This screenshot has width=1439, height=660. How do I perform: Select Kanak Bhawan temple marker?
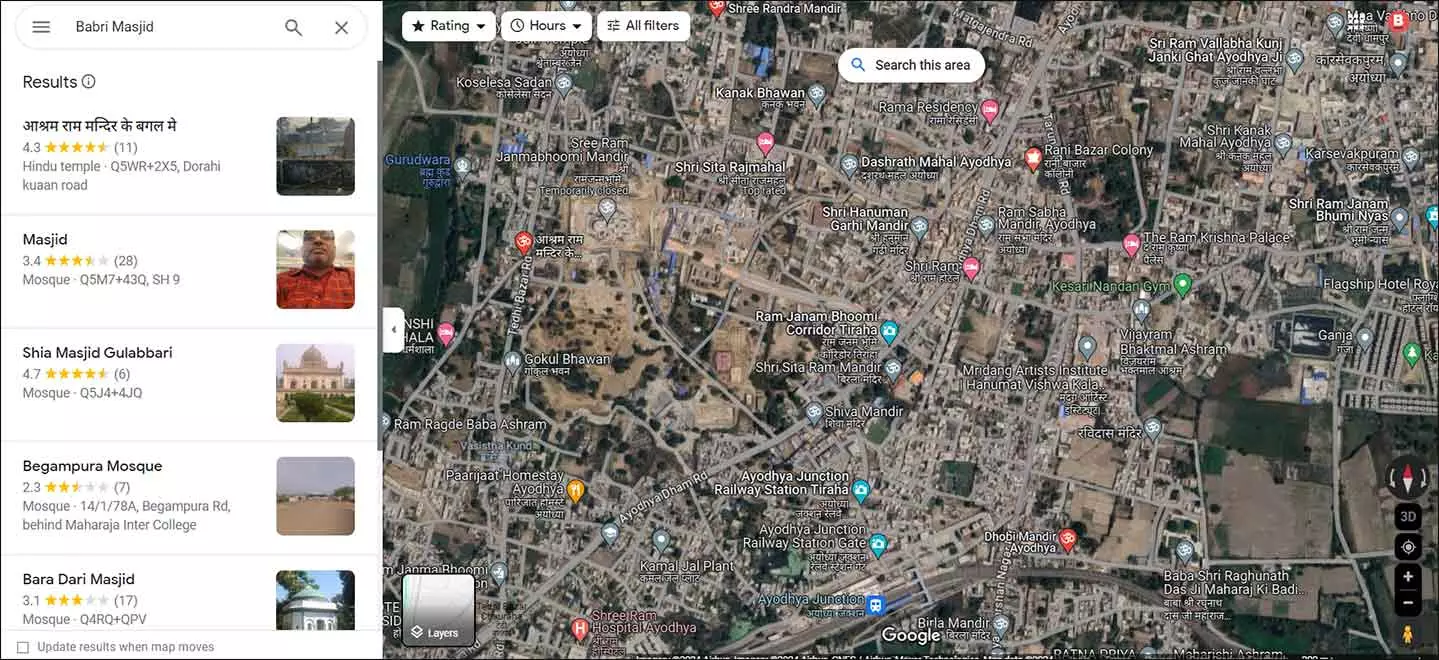[x=816, y=95]
